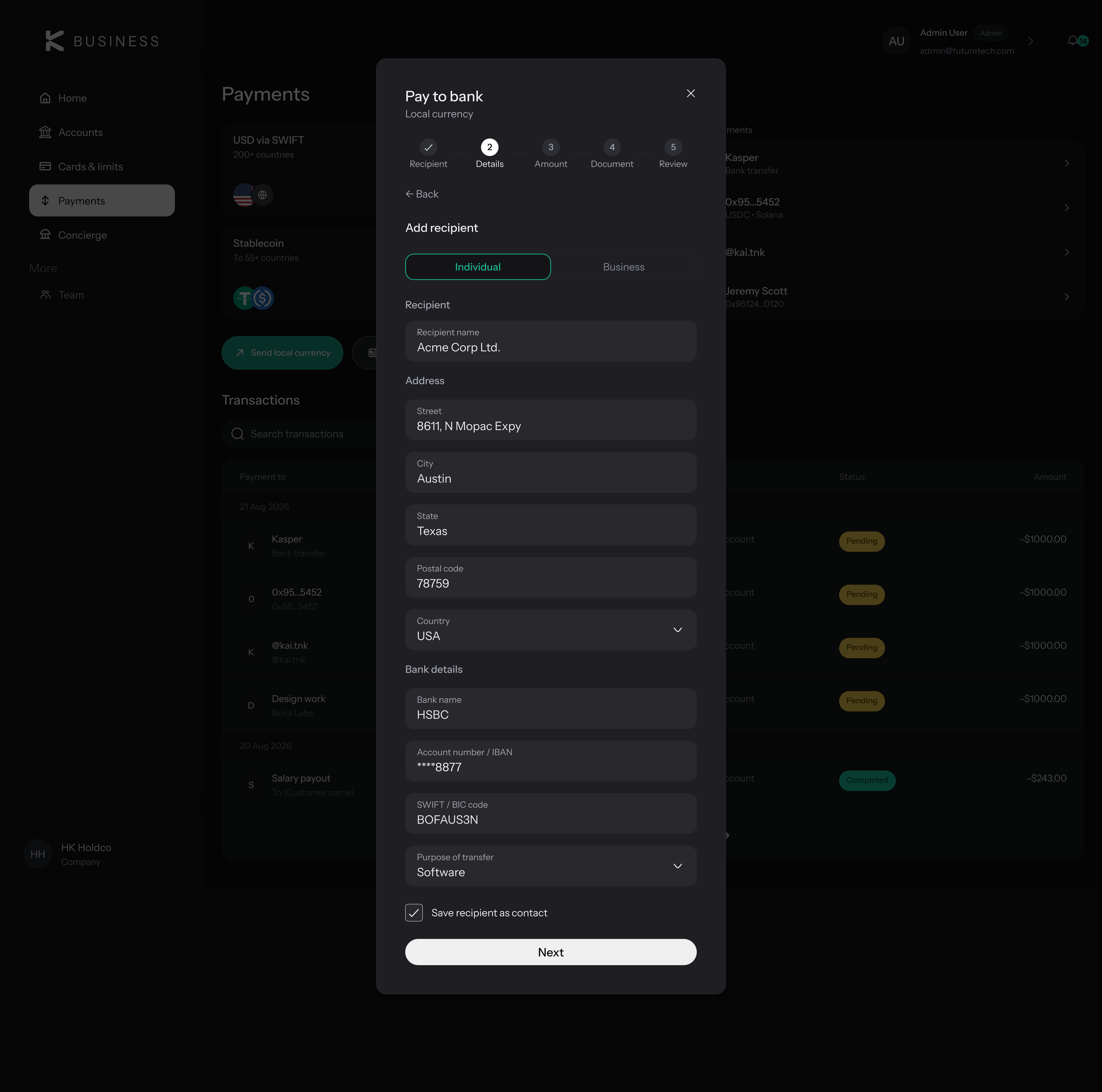Close the Pay to bank dialog
1102x1092 pixels.
click(x=691, y=93)
